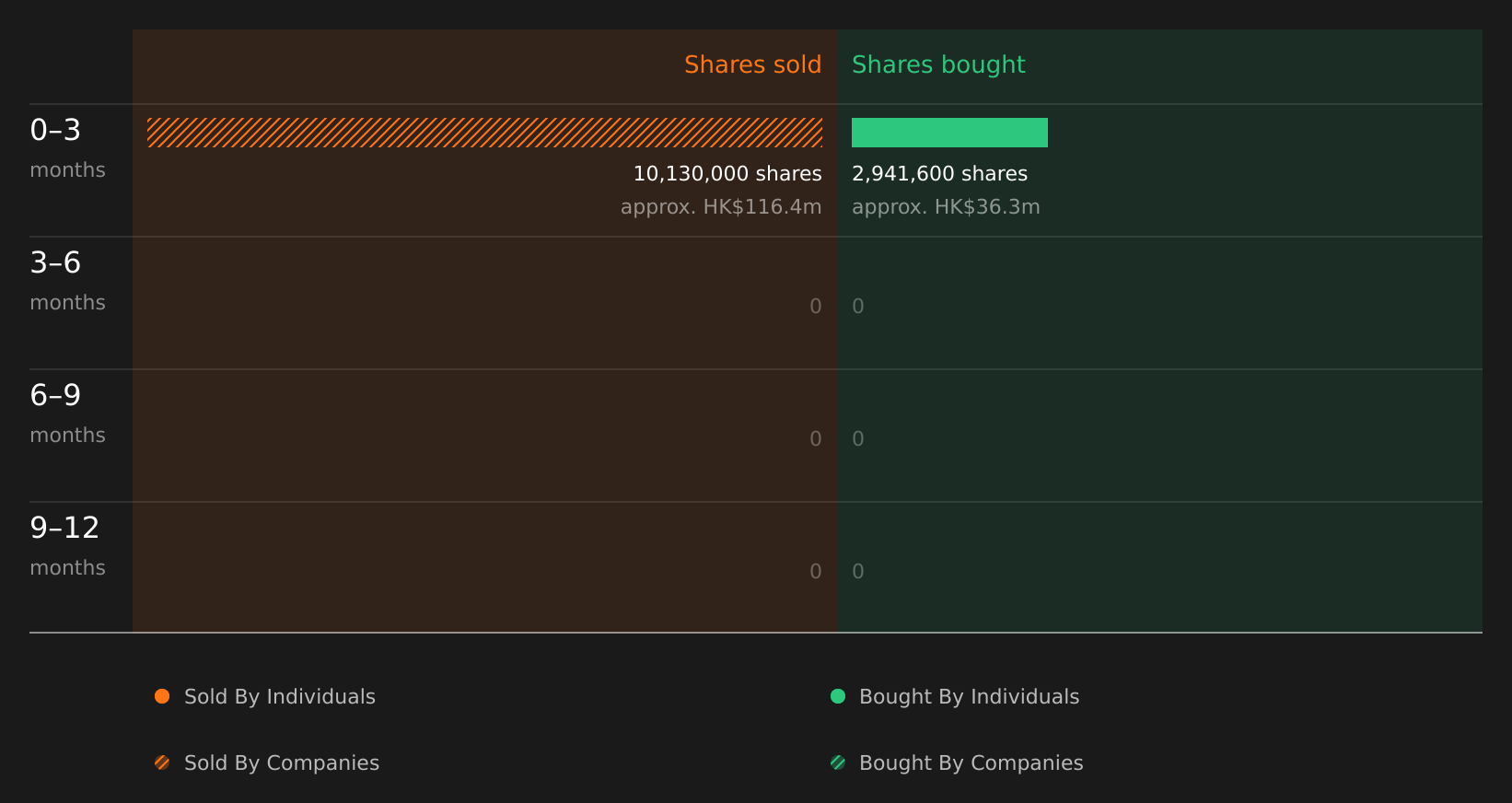Select the solid green shares bought bar

click(x=949, y=133)
